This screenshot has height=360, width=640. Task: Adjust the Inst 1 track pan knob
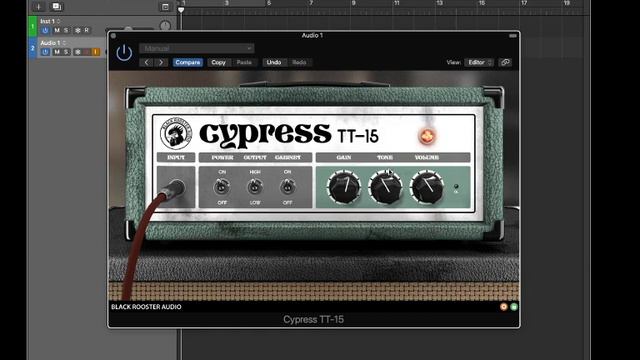pos(165,26)
